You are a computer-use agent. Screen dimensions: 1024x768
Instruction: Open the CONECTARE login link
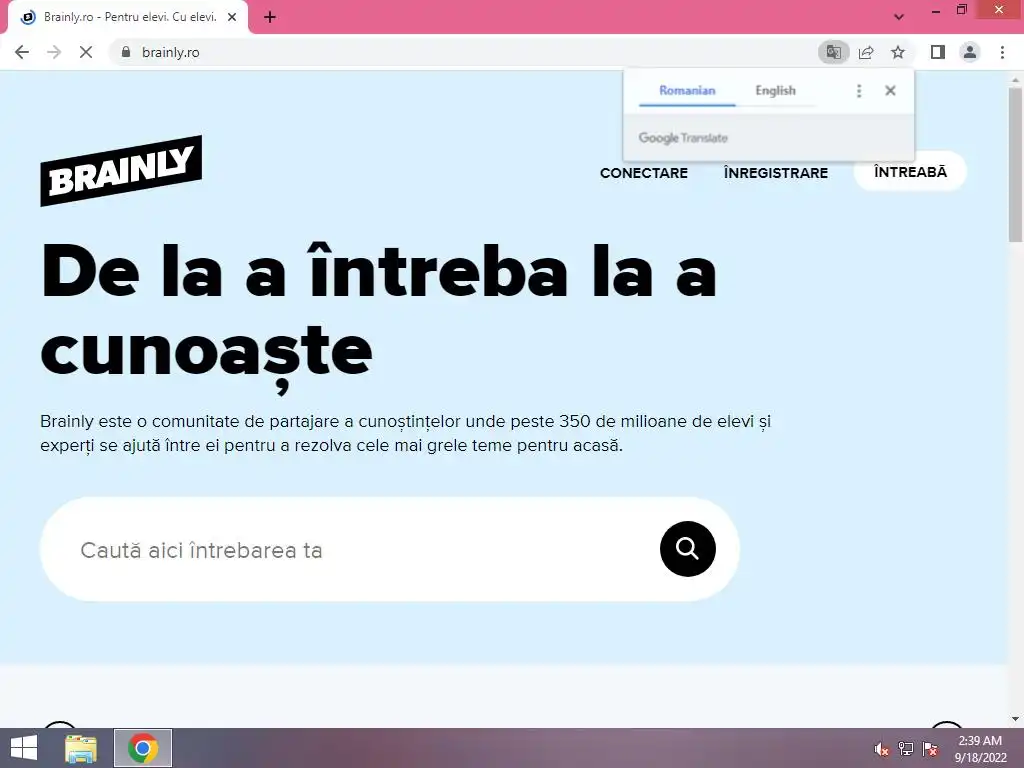[644, 173]
